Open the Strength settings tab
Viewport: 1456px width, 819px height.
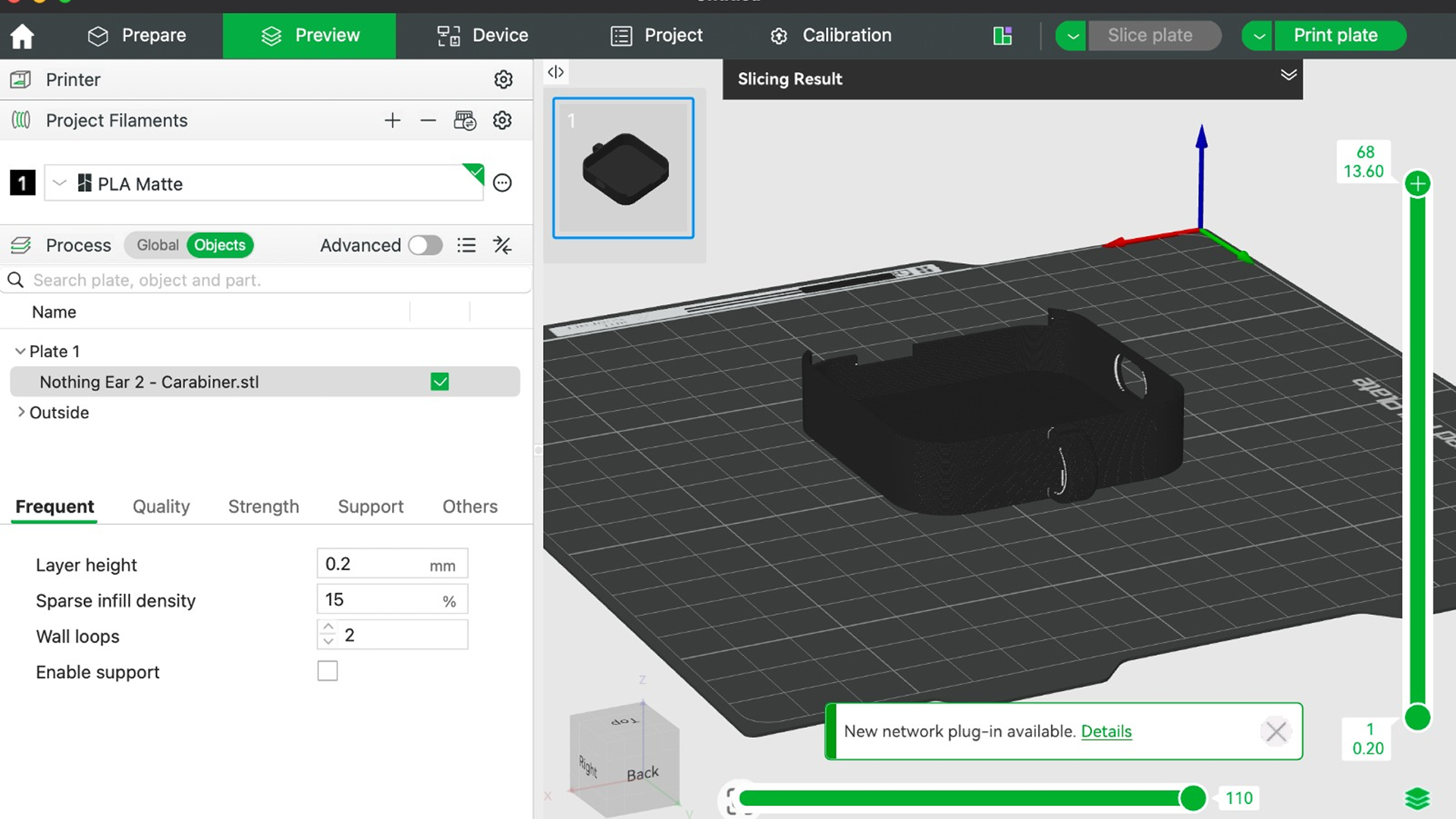pos(263,507)
